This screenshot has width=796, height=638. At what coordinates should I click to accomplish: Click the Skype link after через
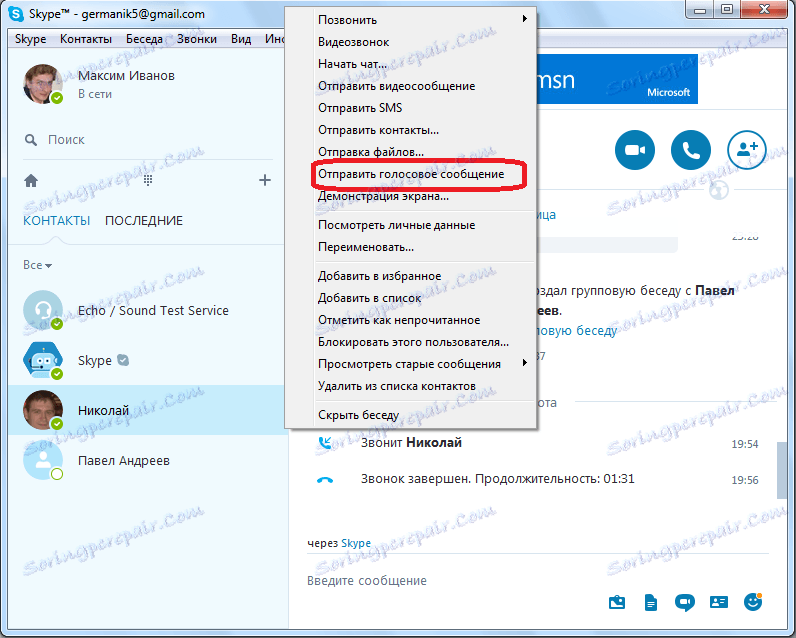356,543
